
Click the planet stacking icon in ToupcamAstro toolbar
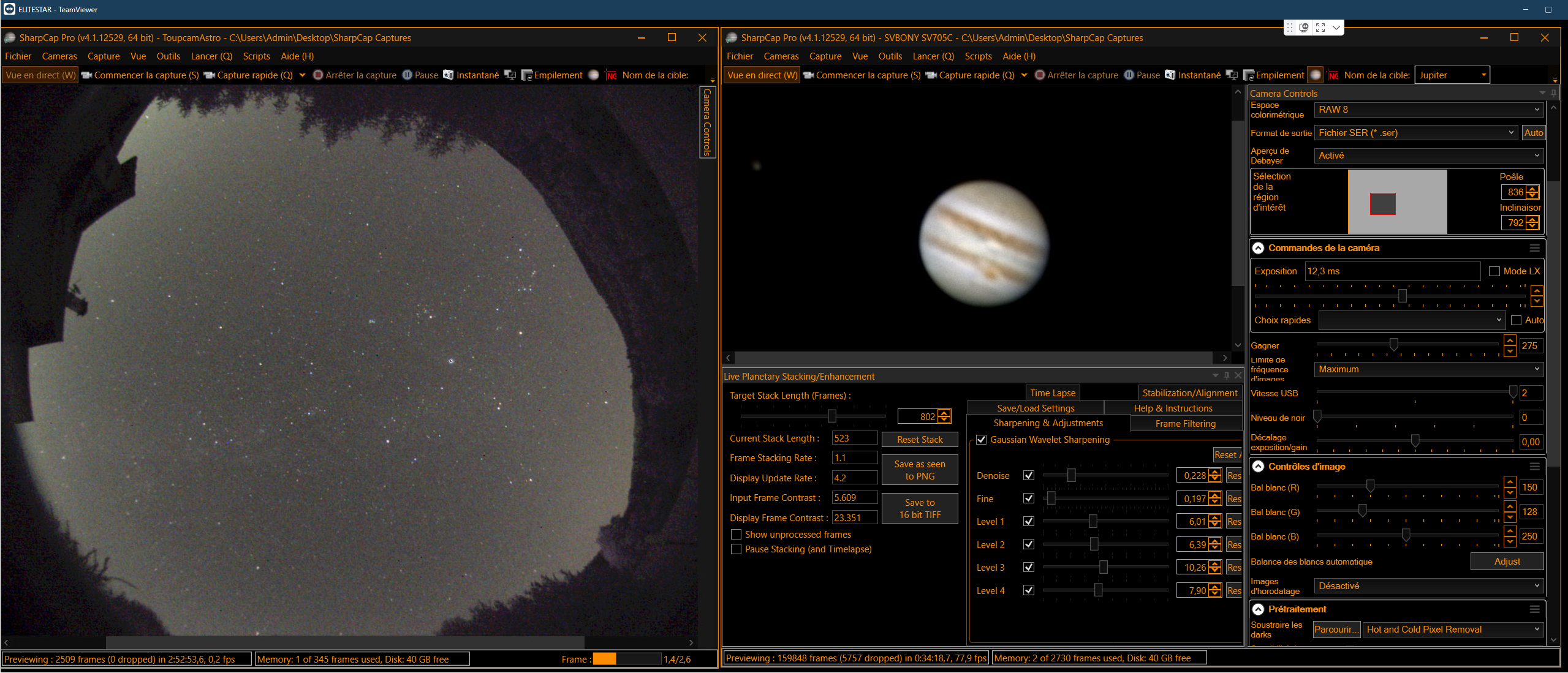pyautogui.click(x=594, y=75)
